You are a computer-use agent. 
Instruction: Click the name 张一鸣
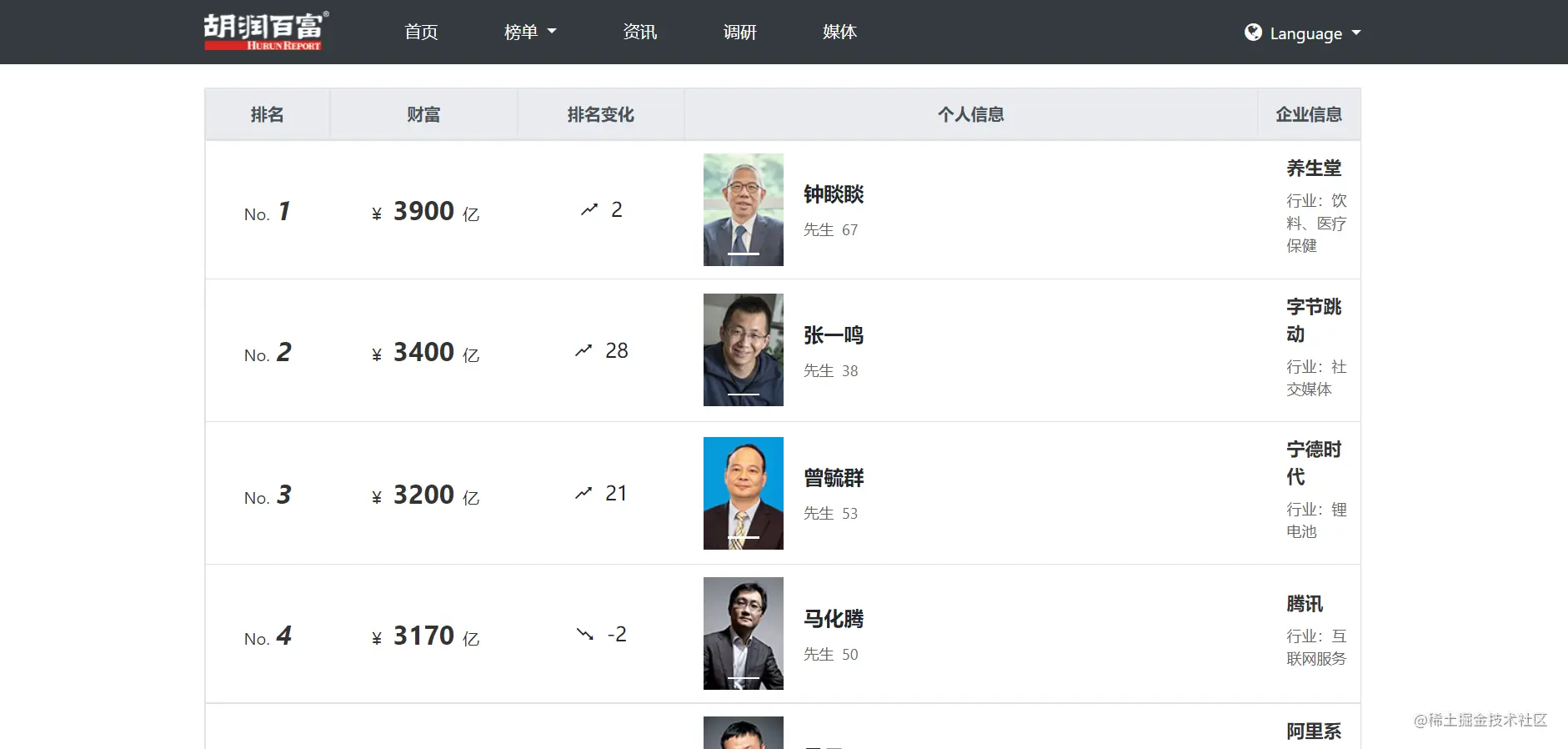click(834, 335)
